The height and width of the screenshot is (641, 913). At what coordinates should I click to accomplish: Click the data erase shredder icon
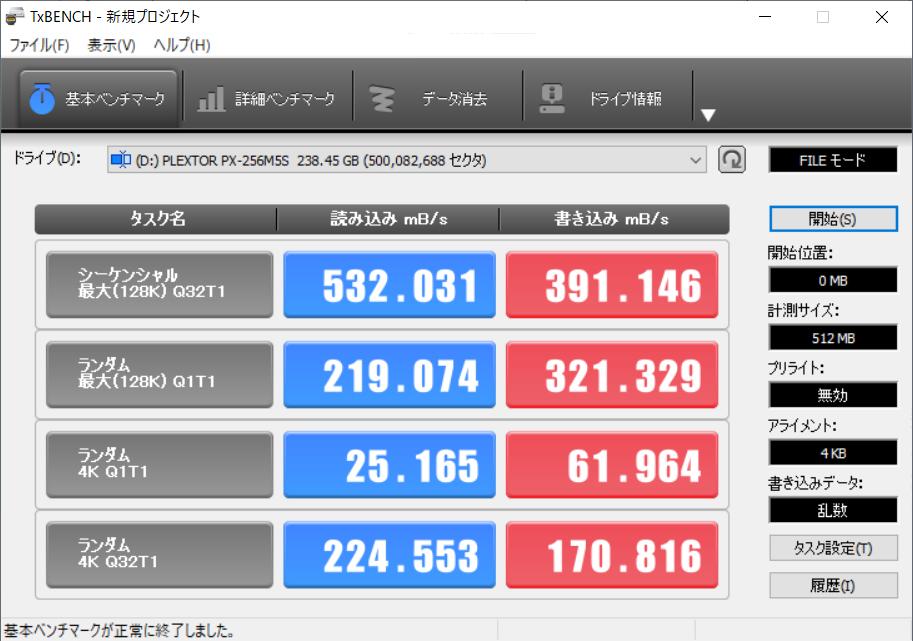(380, 99)
